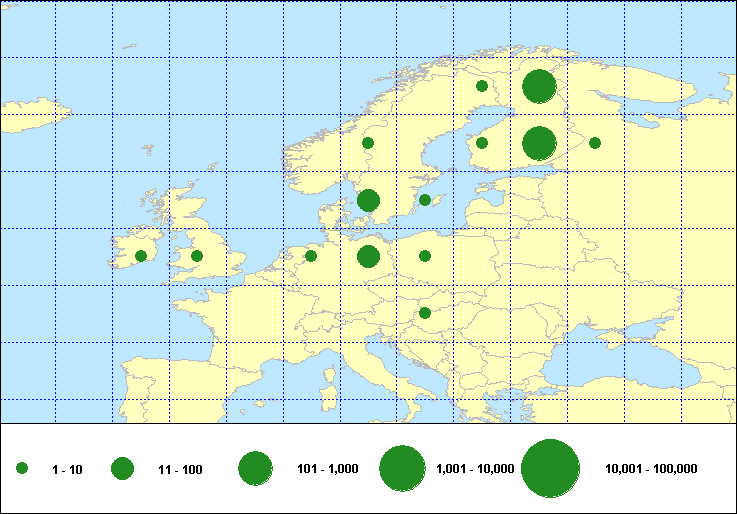This screenshot has height=514, width=737.
Task: Select the 11 - 100 legend circle
Action: [123, 468]
